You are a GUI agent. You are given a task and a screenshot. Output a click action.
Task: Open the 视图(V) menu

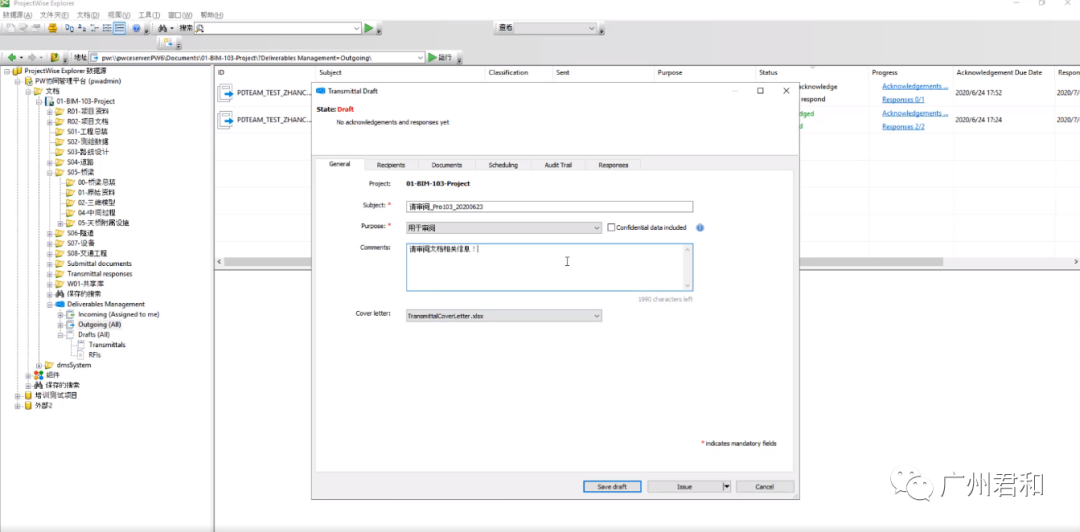point(118,14)
